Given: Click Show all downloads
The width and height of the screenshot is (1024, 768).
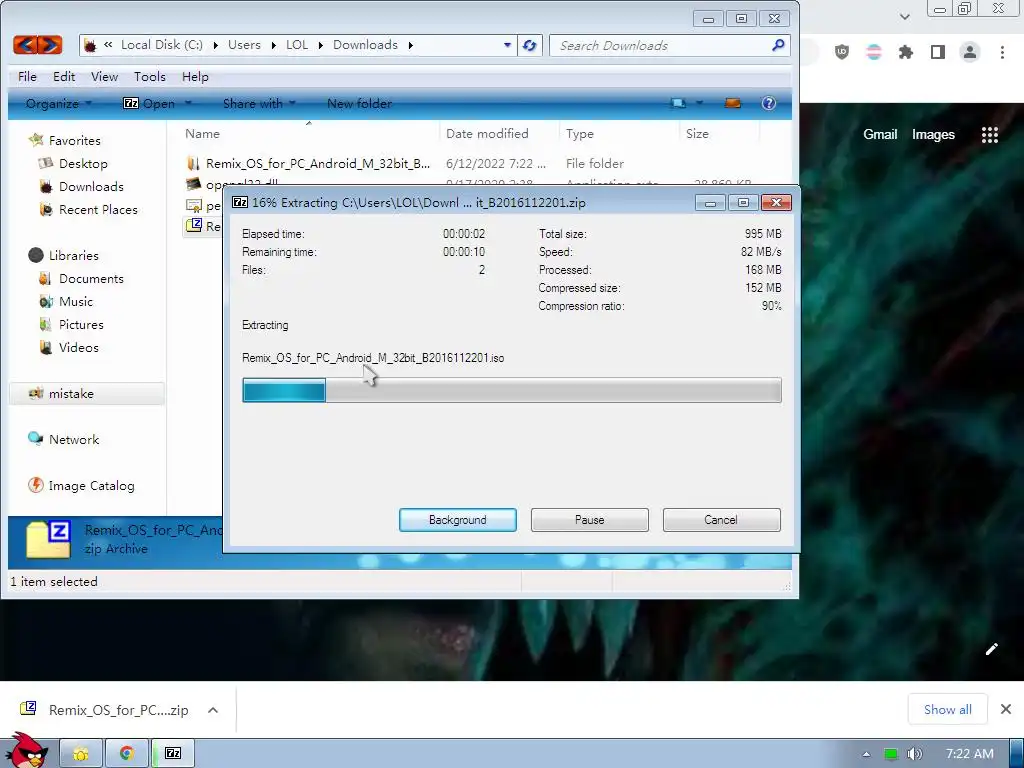Looking at the screenshot, I should pos(948,709).
